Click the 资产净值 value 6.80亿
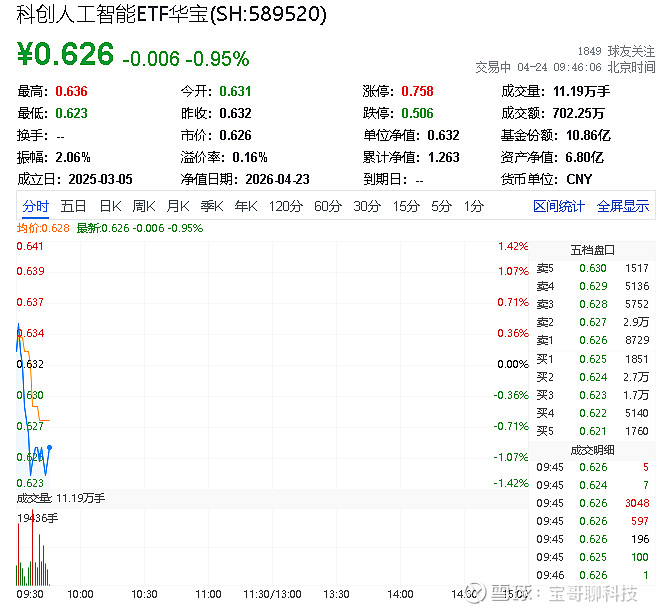The height and width of the screenshot is (613, 656). pyautogui.click(x=585, y=158)
